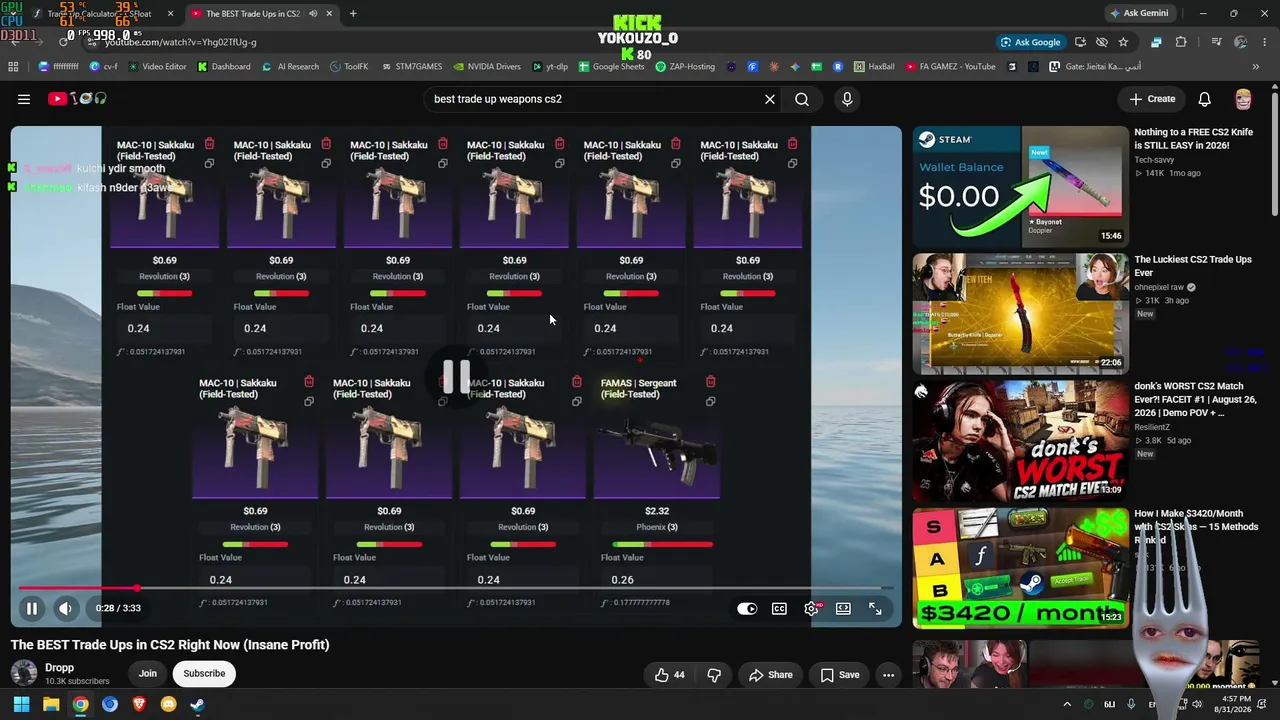Open the Create menu

(1152, 99)
